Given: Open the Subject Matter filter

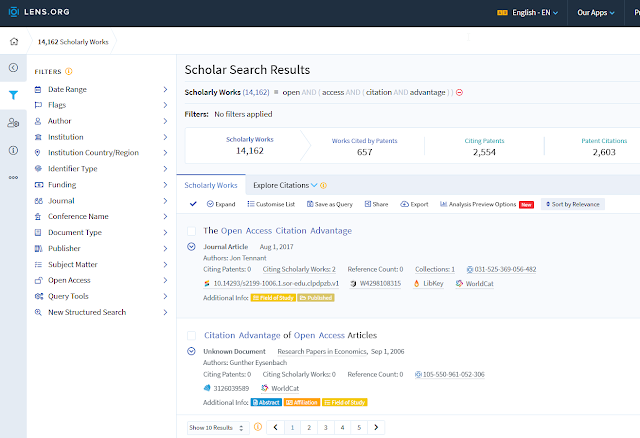Looking at the screenshot, I should click(101, 265).
